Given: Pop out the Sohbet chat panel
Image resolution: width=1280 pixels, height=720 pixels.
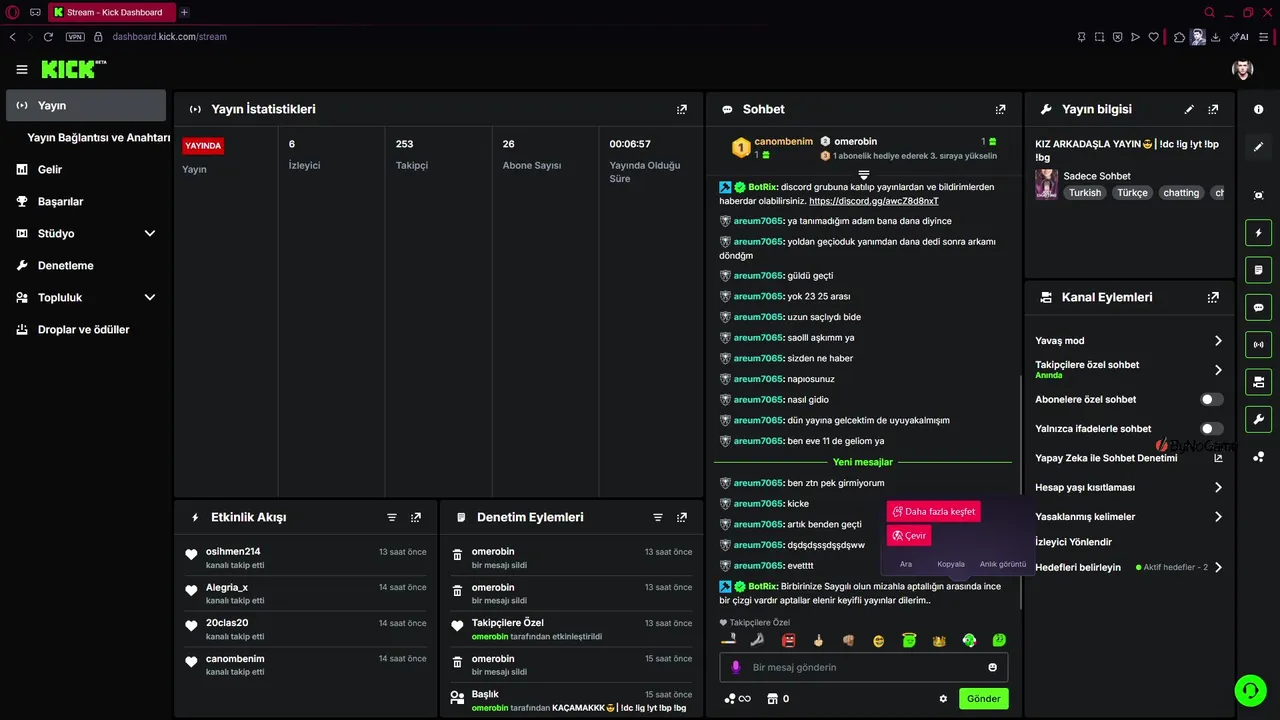Looking at the screenshot, I should coord(1000,109).
